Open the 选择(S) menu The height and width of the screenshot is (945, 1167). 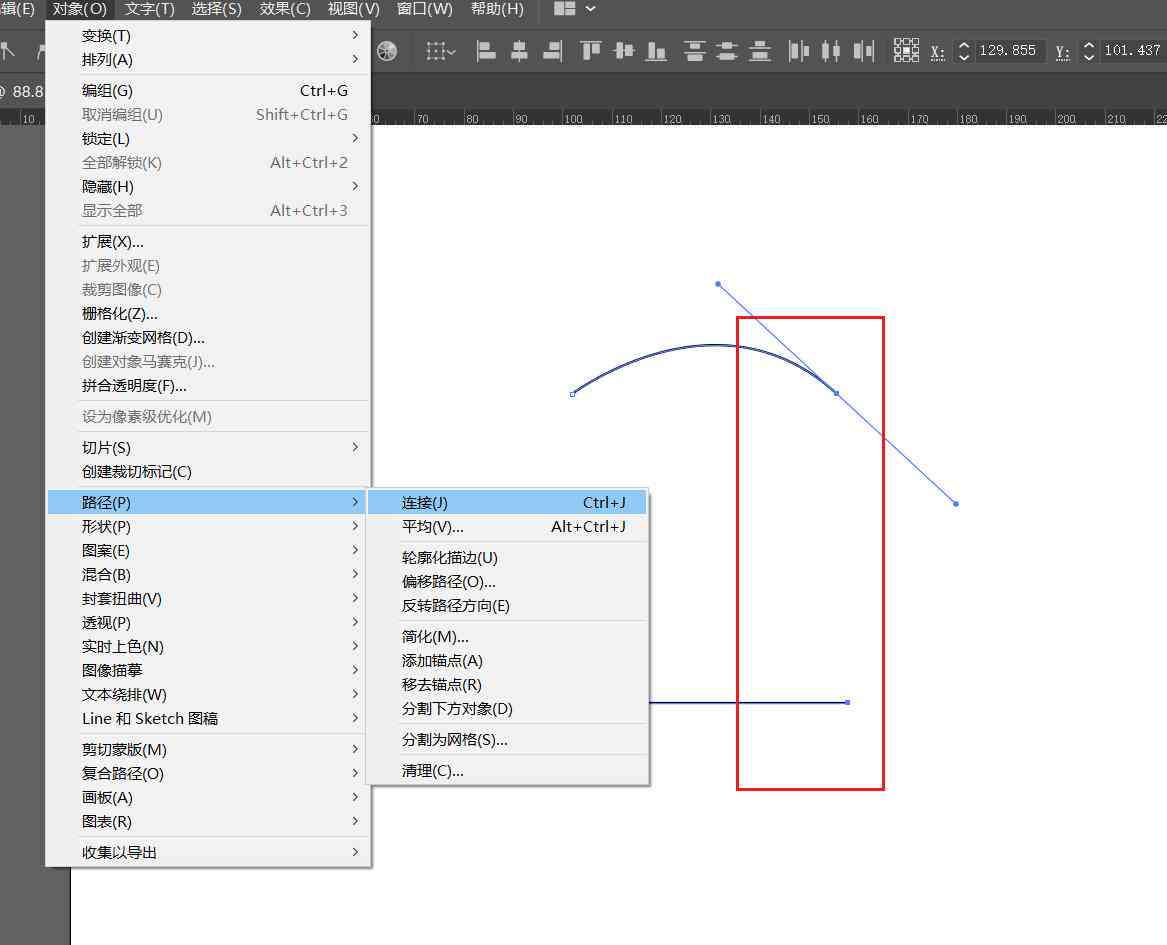click(217, 9)
